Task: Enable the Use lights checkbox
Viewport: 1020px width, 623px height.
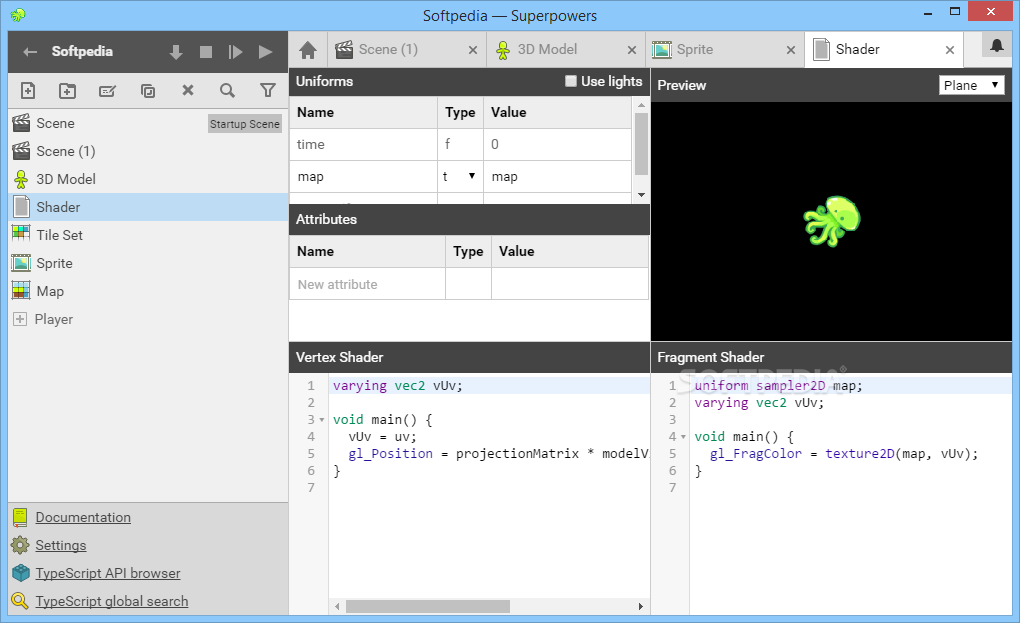Action: tap(570, 81)
